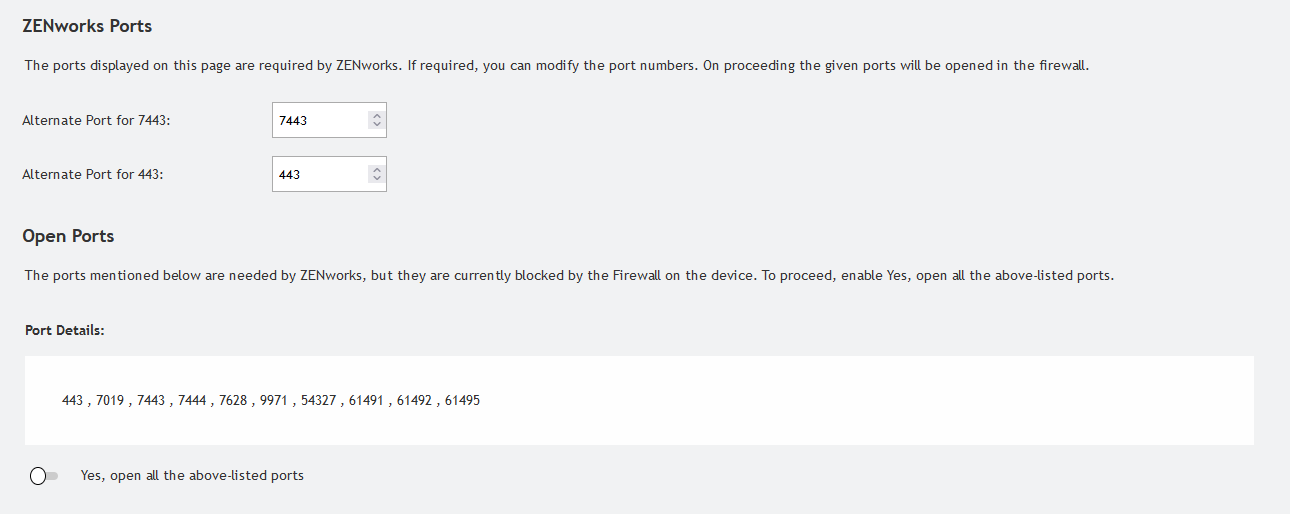Click port 9971 in the Port Details list
This screenshot has height=514, width=1290.
click(x=273, y=400)
